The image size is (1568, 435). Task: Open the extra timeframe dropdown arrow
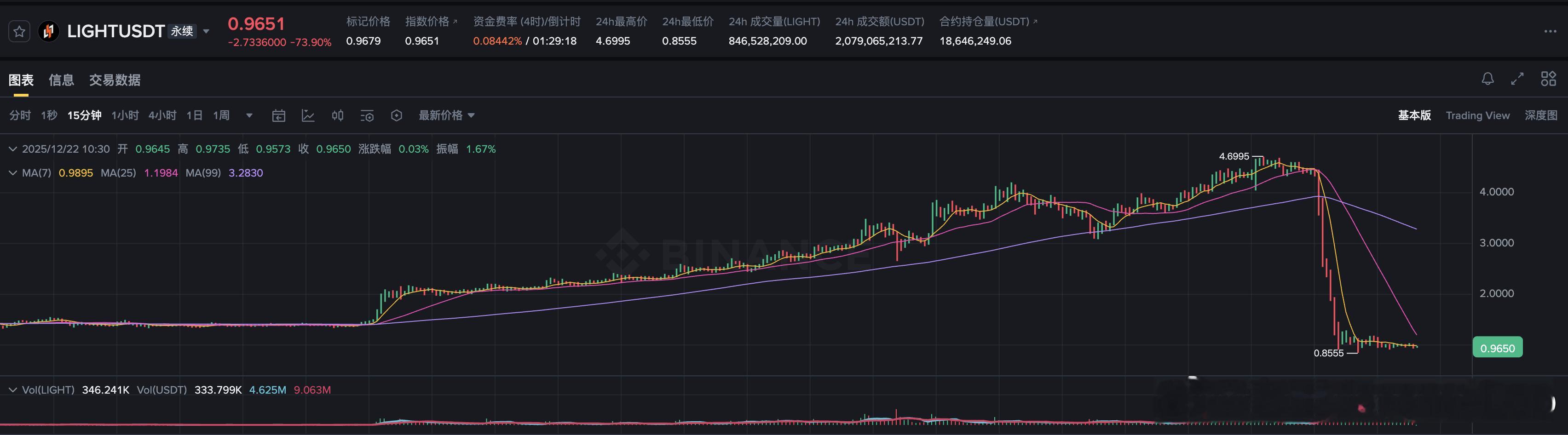coord(248,115)
